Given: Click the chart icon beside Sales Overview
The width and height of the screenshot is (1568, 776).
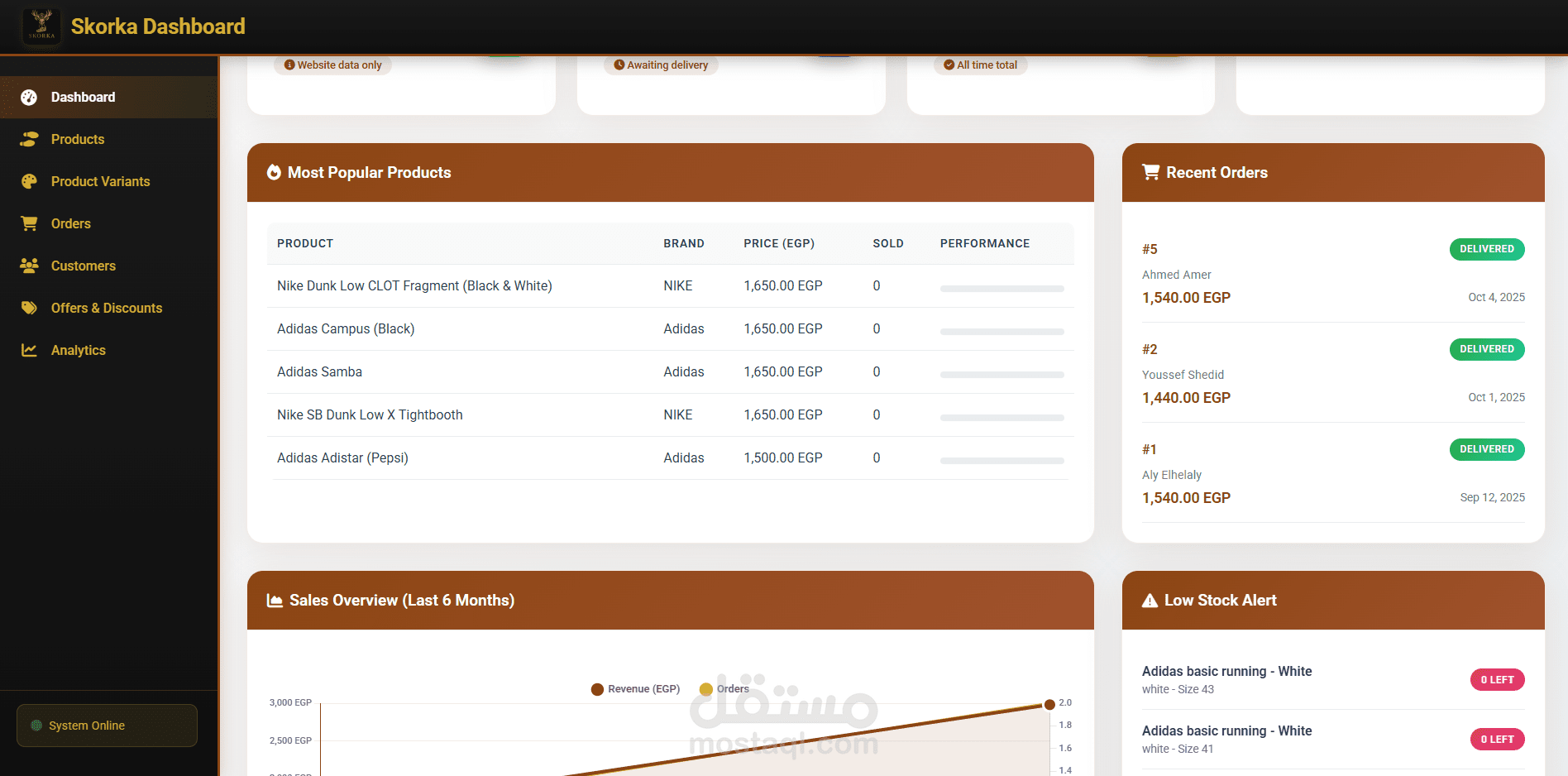Looking at the screenshot, I should (275, 601).
